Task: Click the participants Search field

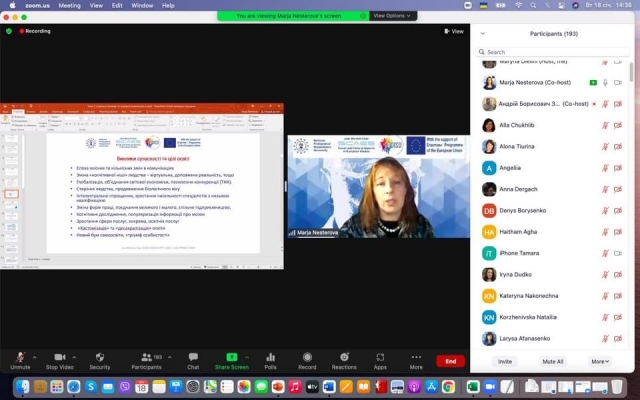Action: coord(553,52)
